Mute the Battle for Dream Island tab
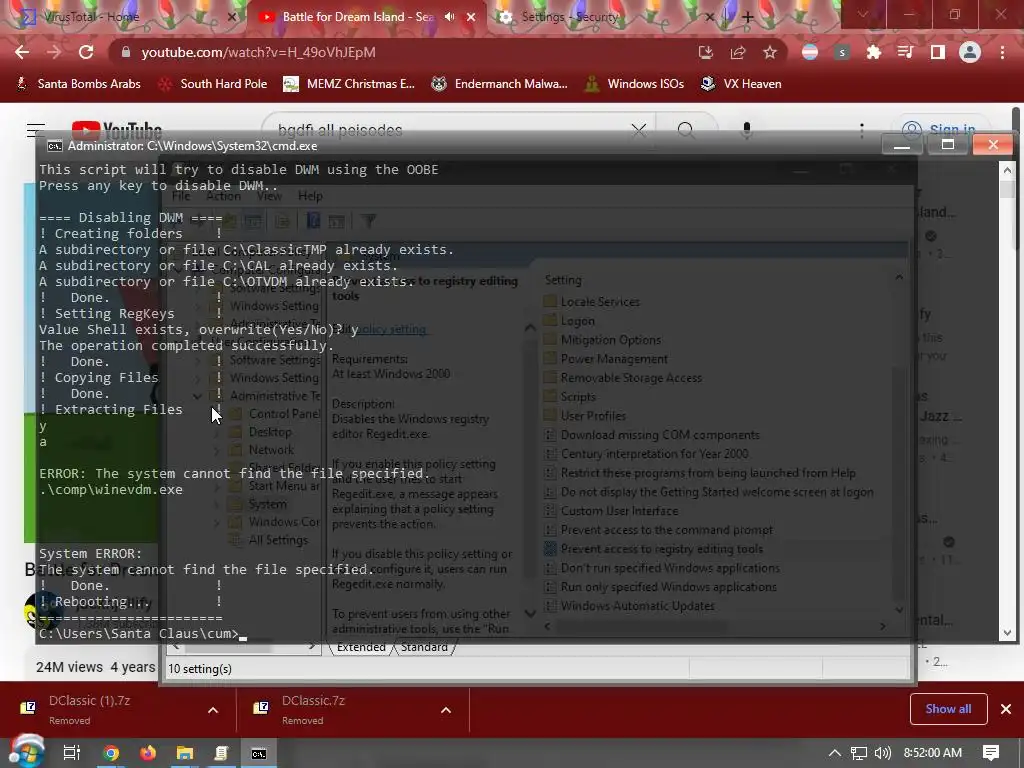Image resolution: width=1024 pixels, height=768 pixels. click(x=450, y=17)
